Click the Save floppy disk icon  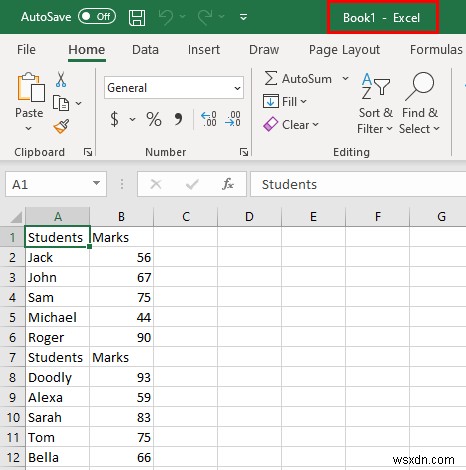coord(137,17)
